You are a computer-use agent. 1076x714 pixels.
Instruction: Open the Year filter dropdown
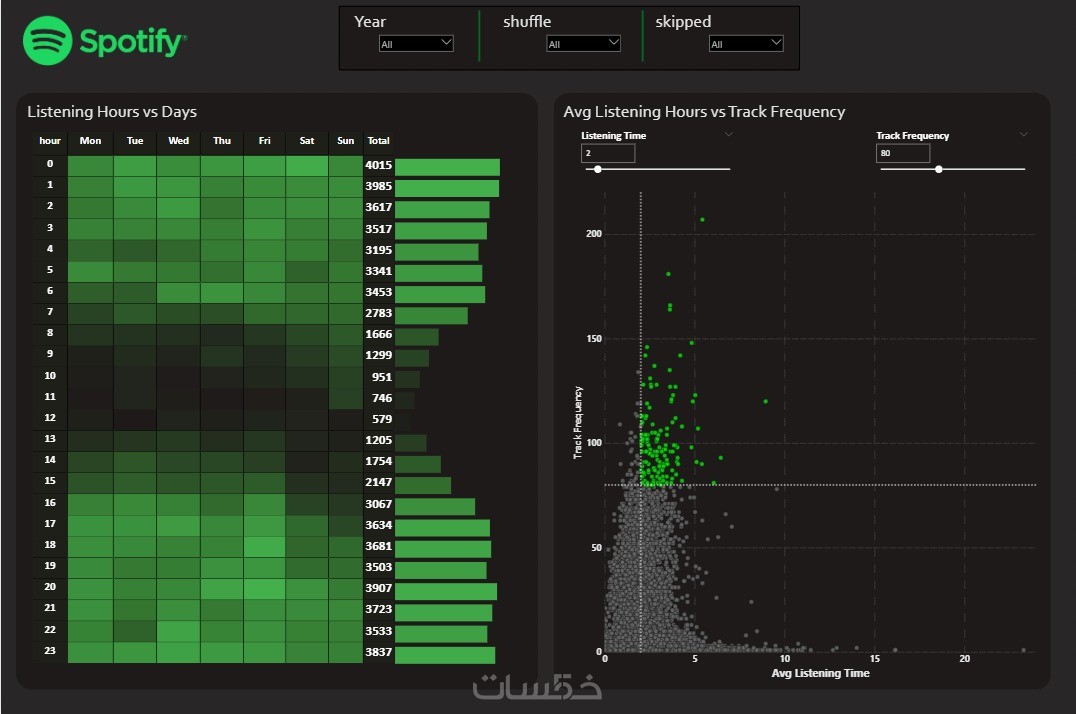(416, 43)
